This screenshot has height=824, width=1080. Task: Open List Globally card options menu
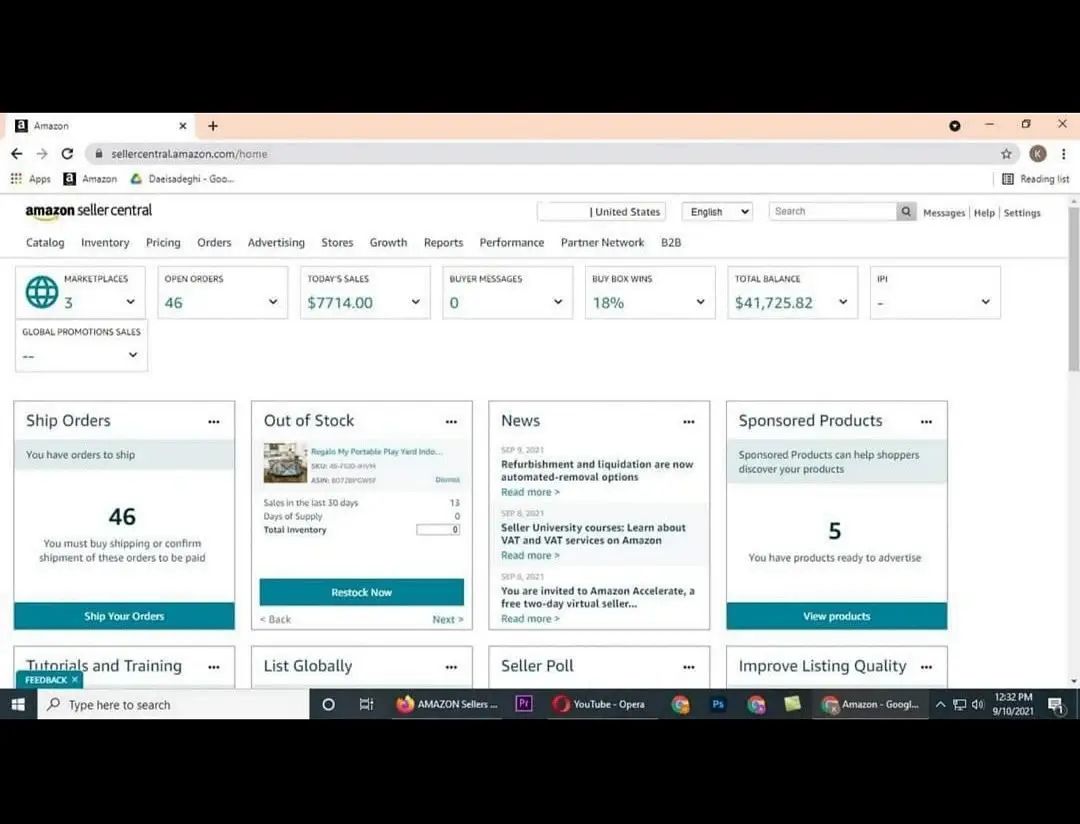point(451,667)
